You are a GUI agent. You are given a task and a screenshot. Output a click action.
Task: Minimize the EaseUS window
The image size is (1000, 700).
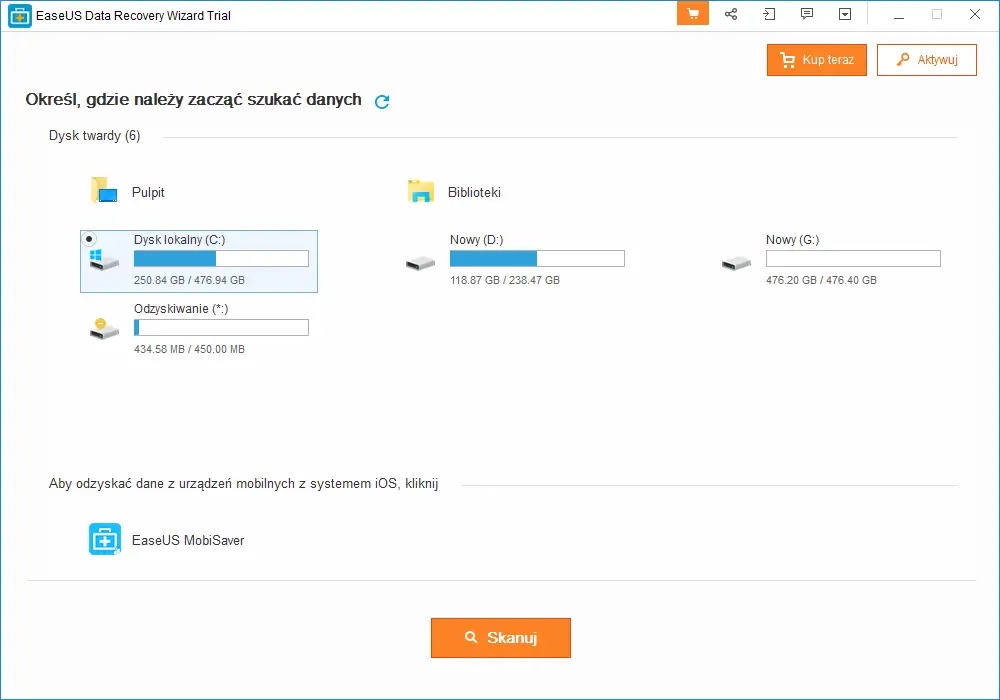[x=899, y=15]
